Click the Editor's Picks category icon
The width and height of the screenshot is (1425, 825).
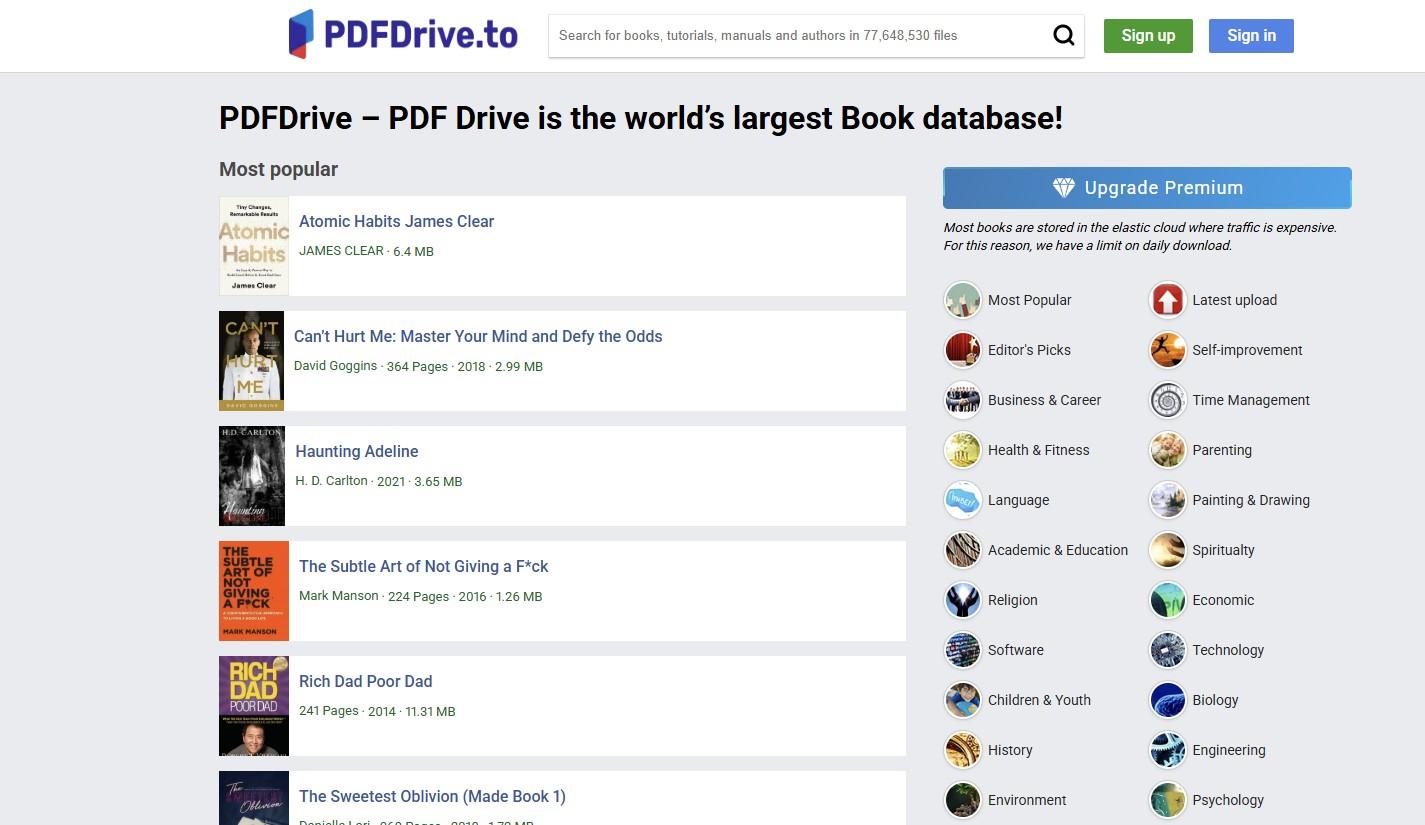[x=963, y=350]
